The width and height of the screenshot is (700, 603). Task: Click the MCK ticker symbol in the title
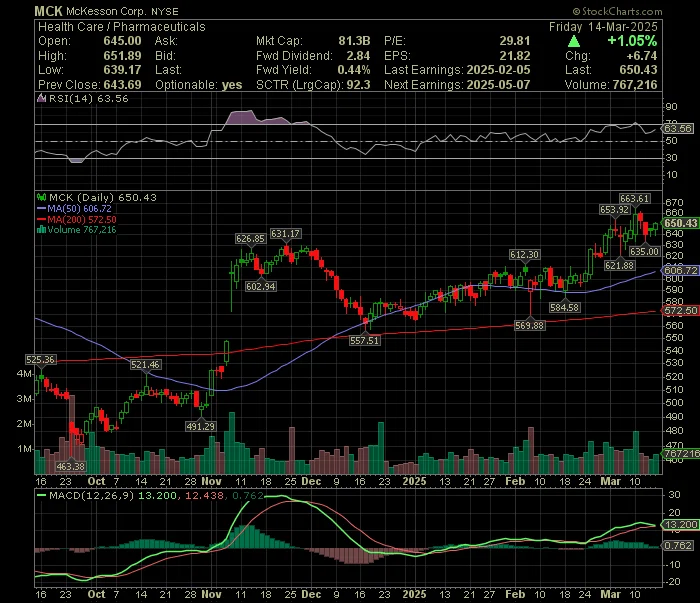pyautogui.click(x=48, y=11)
